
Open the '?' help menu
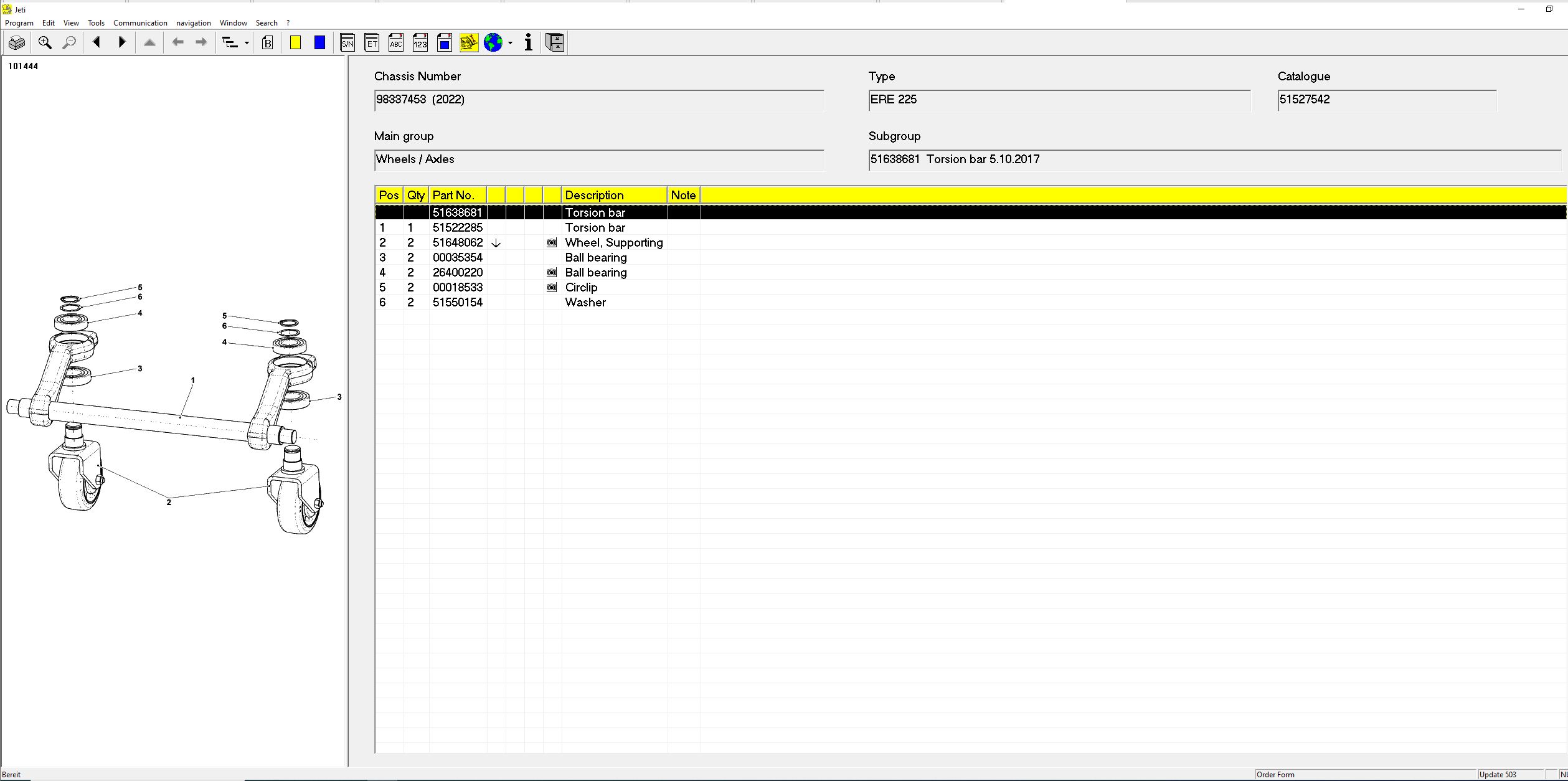click(x=288, y=23)
